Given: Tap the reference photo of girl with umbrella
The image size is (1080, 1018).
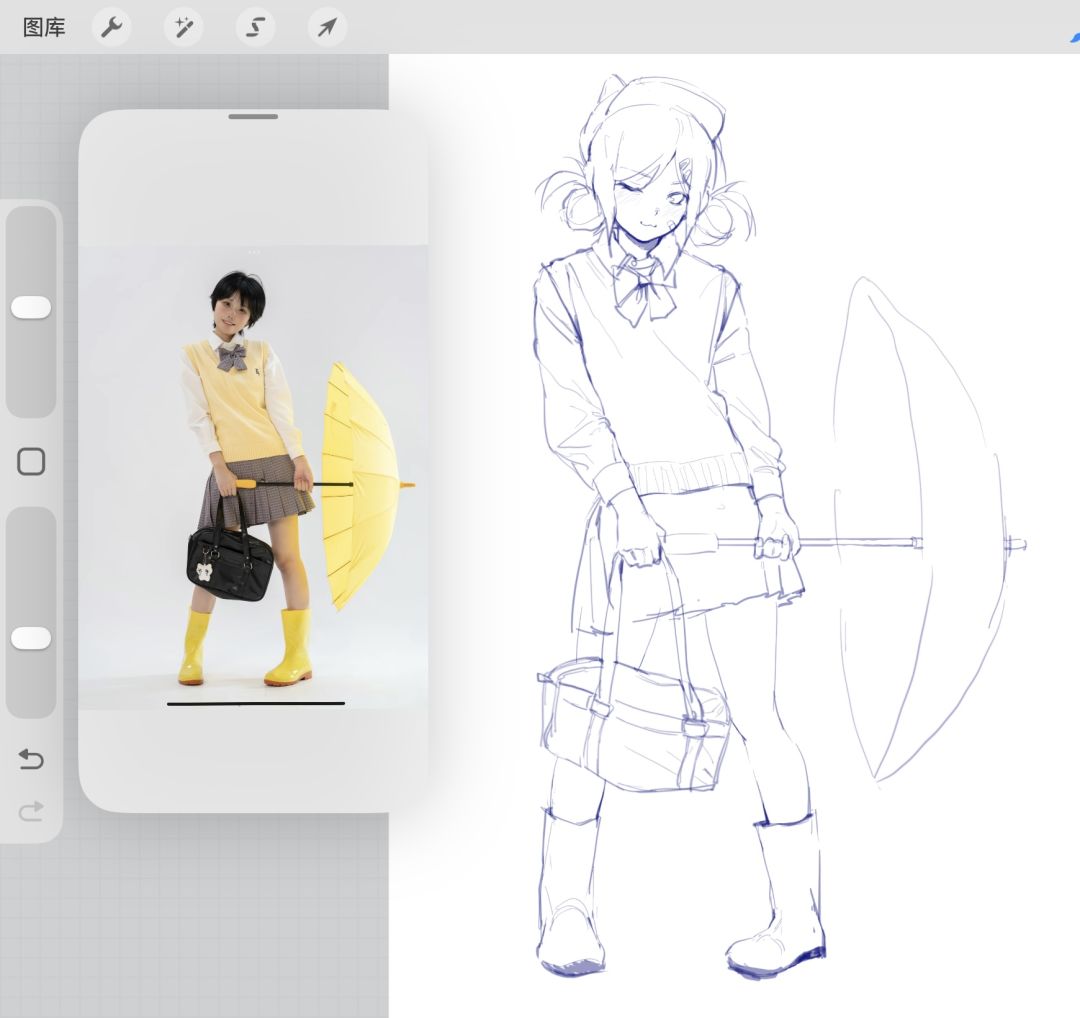Looking at the screenshot, I should point(253,477).
